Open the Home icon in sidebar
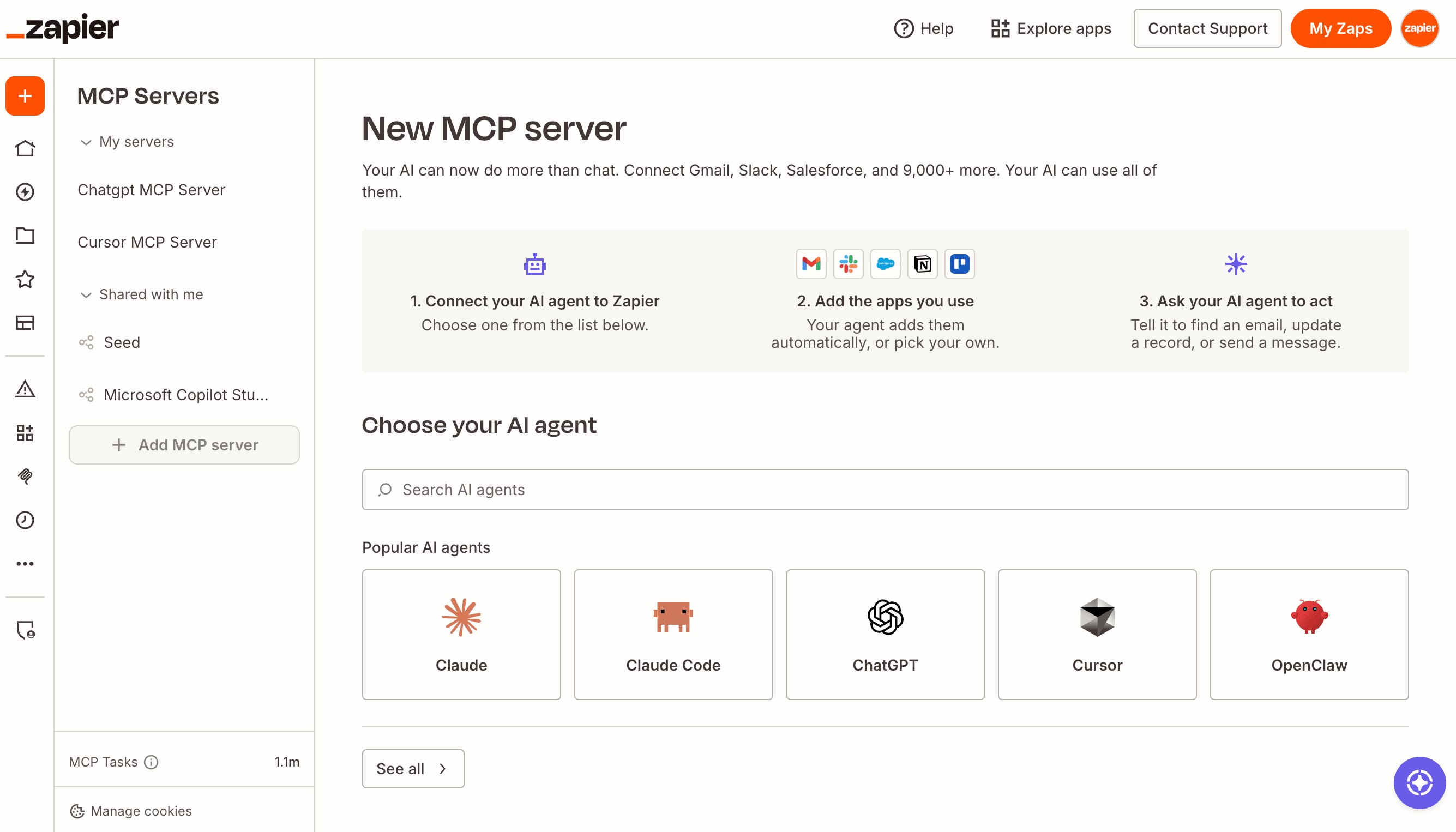This screenshot has height=832, width=1456. coord(25,148)
